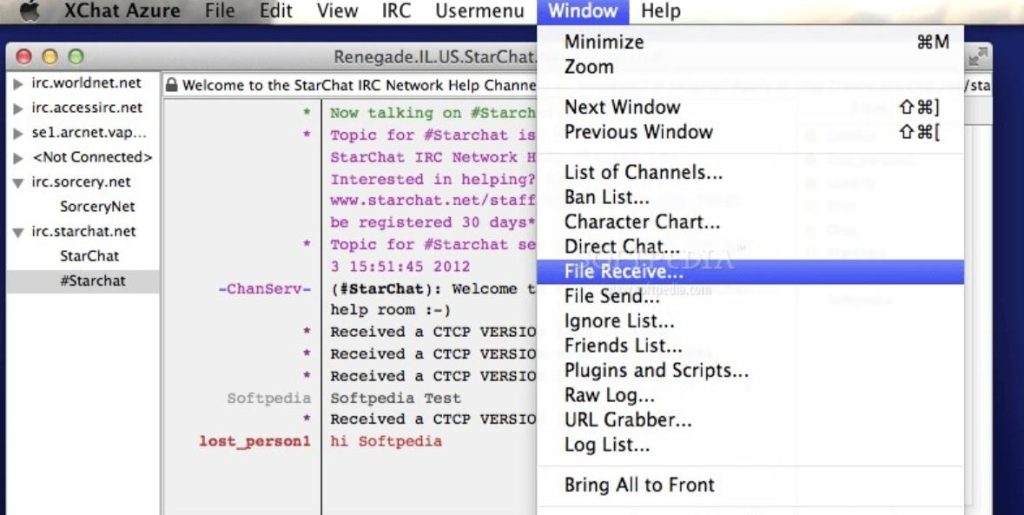This screenshot has height=515, width=1024.
Task: Select irc.worldnet.net in the sidebar
Action: tap(86, 83)
